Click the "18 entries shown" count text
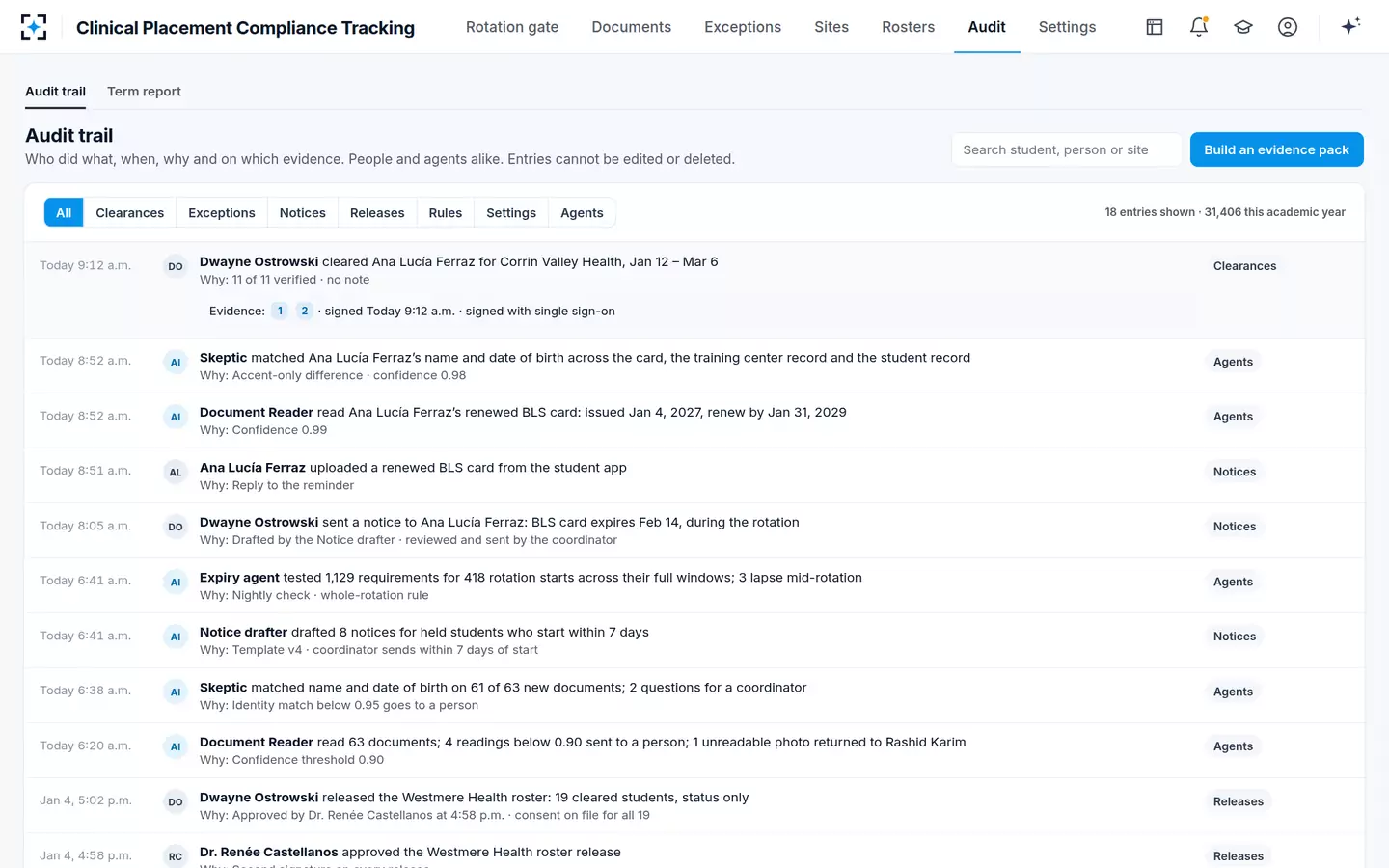The height and width of the screenshot is (868, 1389). coord(1150,212)
